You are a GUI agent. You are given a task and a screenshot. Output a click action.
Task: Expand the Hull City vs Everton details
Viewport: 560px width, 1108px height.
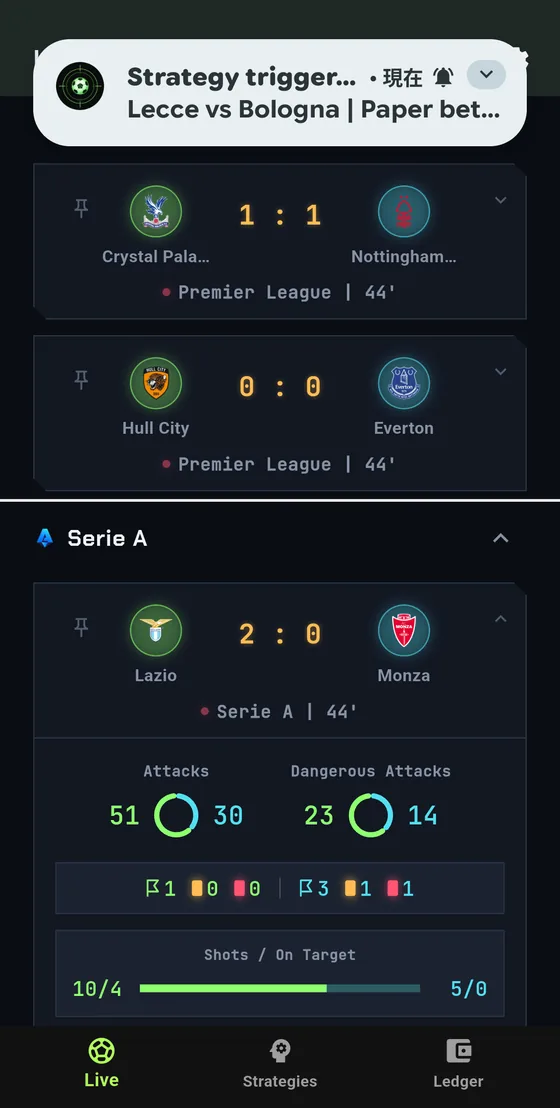501,372
